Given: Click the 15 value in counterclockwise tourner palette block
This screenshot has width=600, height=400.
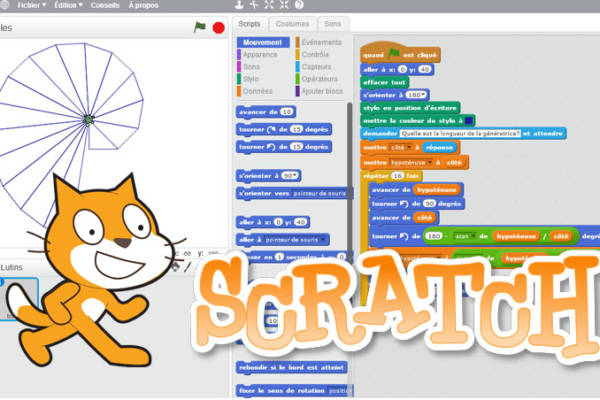Looking at the screenshot, I should [296, 147].
